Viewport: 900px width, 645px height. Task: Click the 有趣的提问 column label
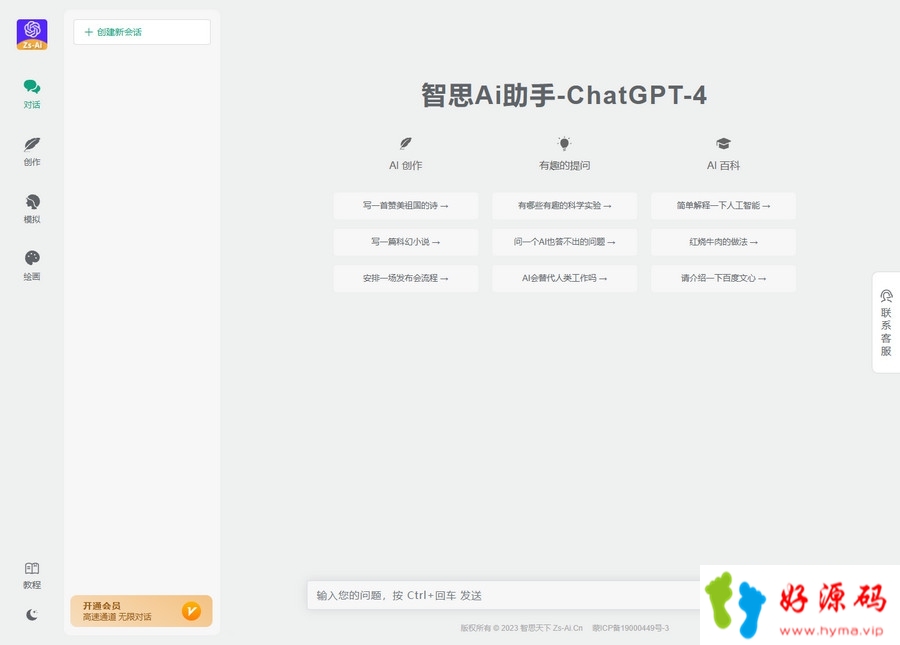[564, 166]
